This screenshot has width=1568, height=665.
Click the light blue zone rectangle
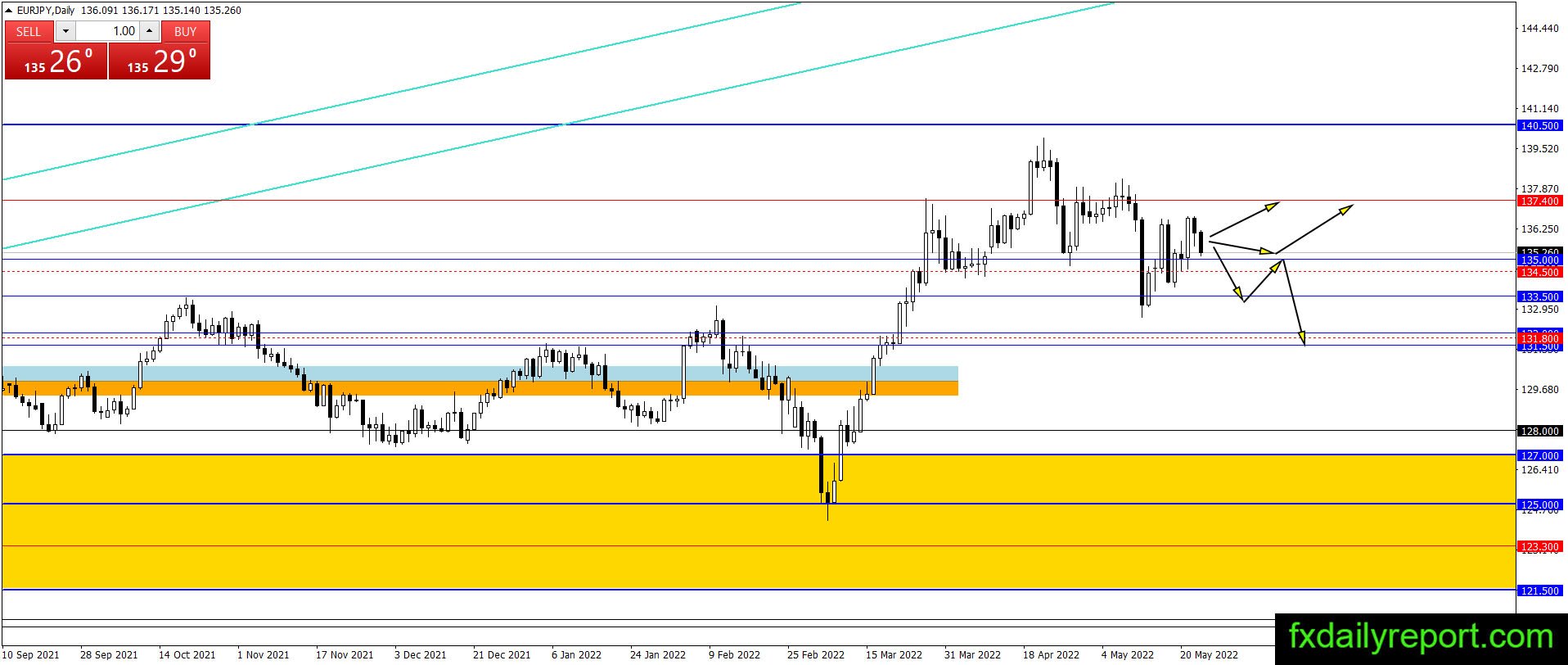point(480,373)
